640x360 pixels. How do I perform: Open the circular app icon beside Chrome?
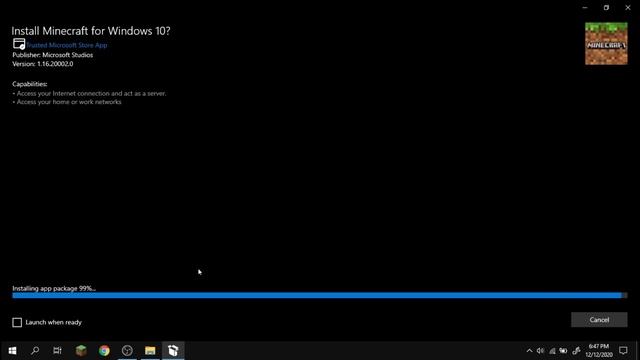[127, 351]
